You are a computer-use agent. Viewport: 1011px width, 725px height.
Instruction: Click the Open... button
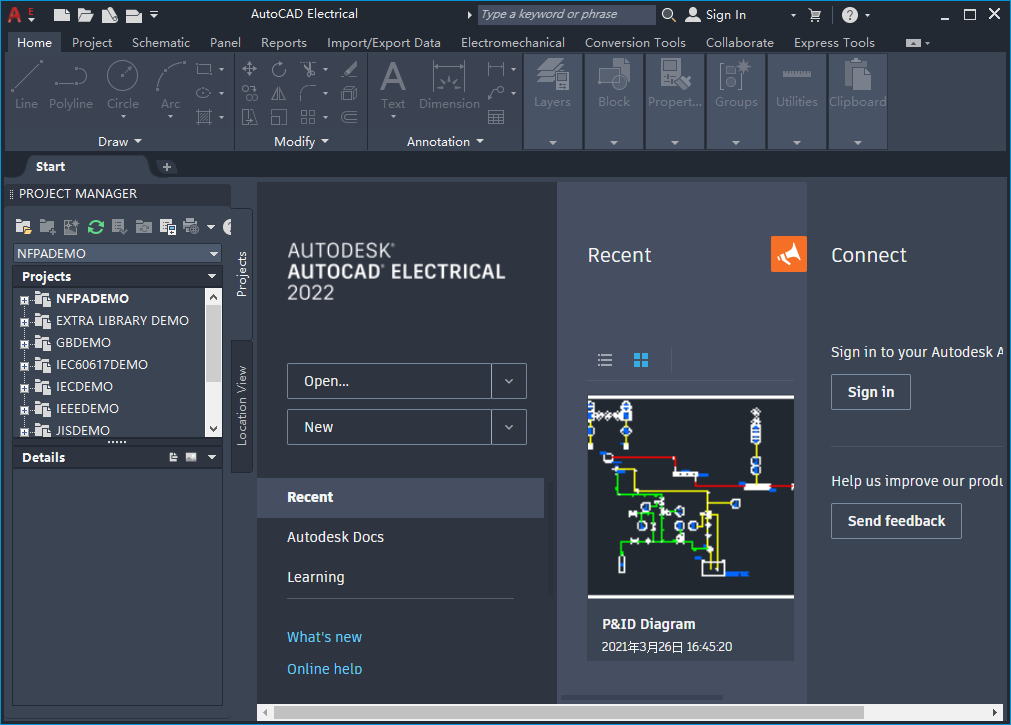point(389,381)
